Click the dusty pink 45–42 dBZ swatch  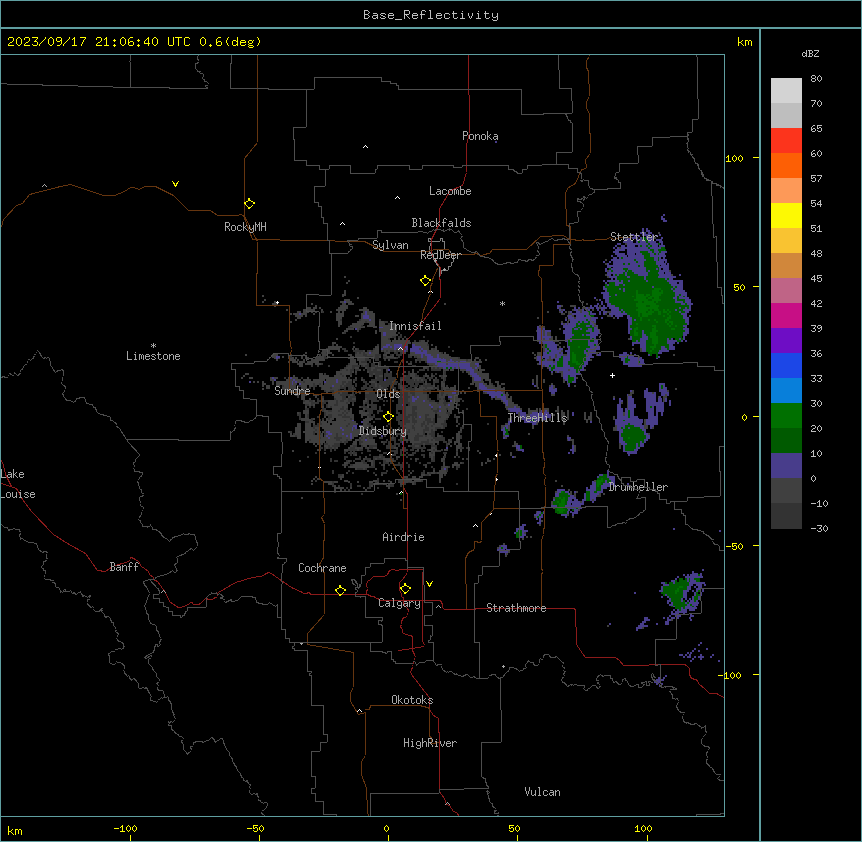coord(786,291)
